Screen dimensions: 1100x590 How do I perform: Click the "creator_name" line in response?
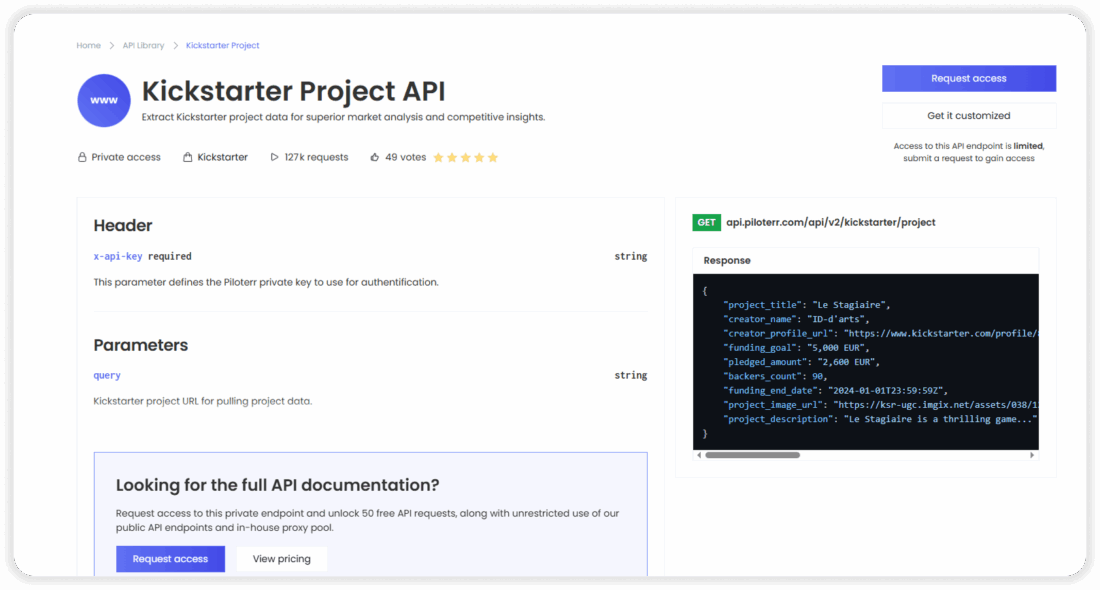click(796, 319)
